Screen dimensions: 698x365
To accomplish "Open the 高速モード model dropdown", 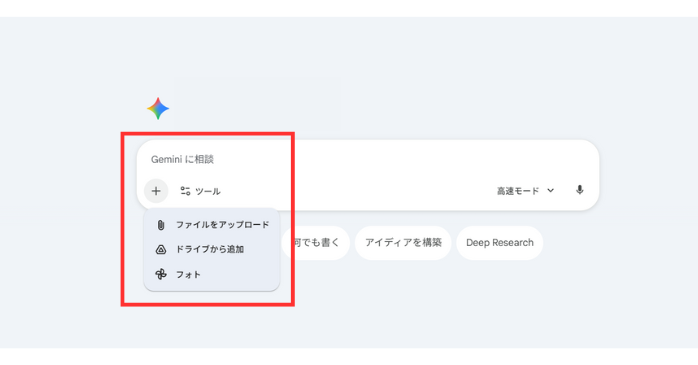I will tap(525, 191).
